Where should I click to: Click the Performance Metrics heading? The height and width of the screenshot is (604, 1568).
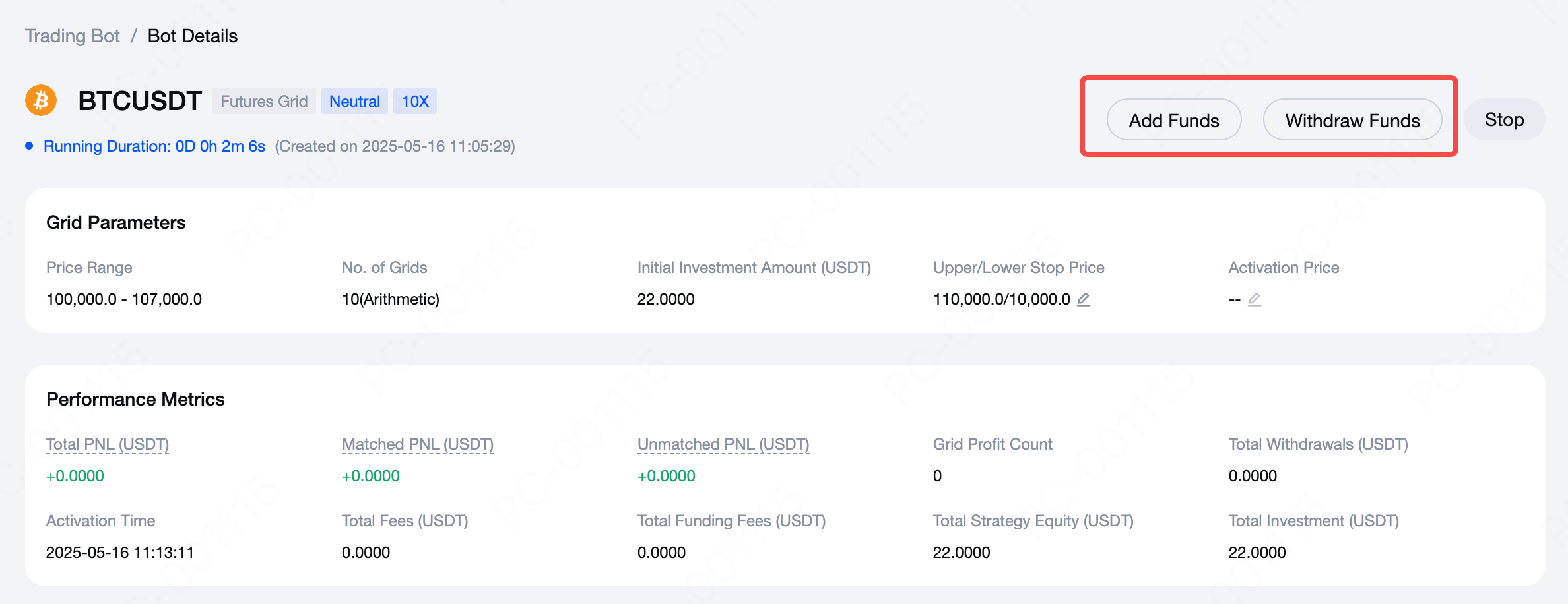(x=135, y=400)
